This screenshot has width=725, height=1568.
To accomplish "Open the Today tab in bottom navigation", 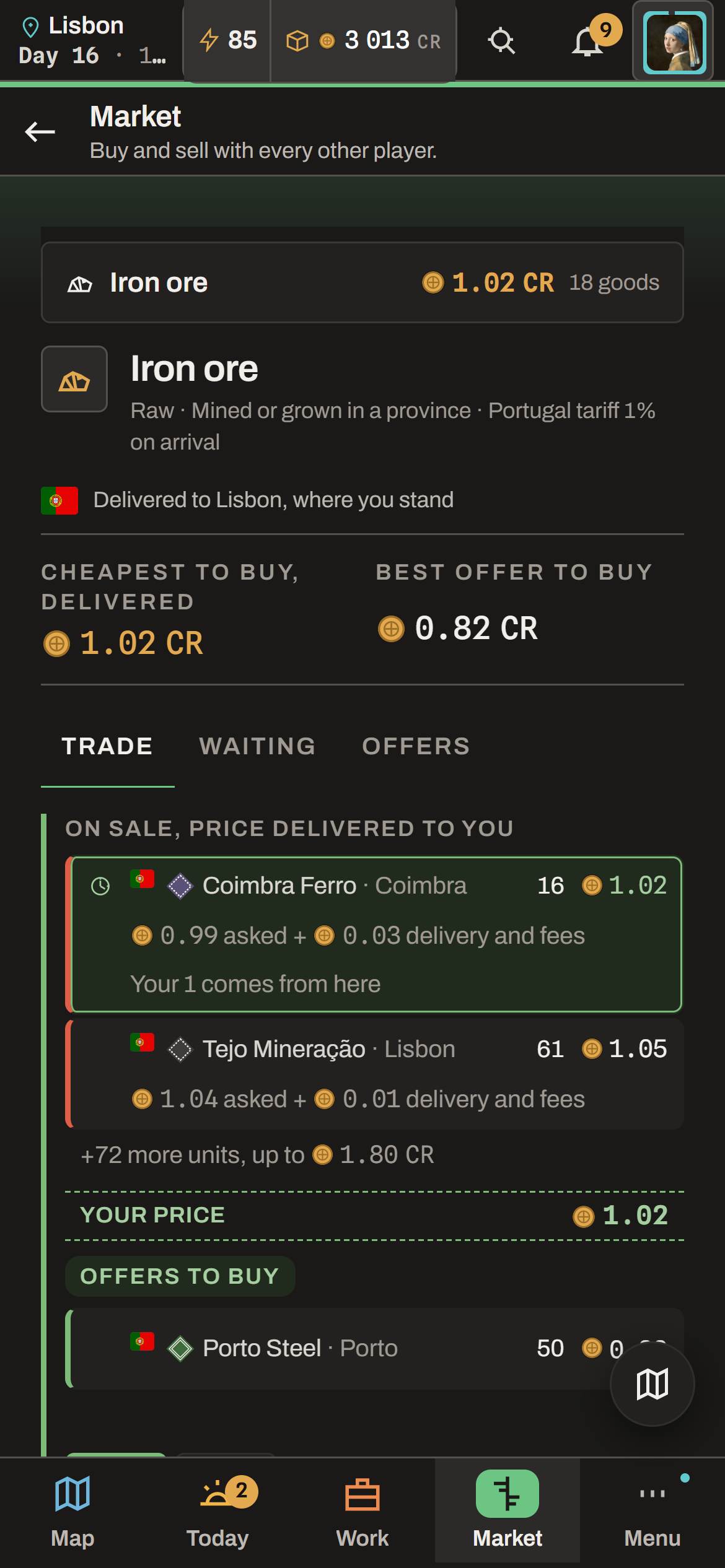I will [x=217, y=1510].
